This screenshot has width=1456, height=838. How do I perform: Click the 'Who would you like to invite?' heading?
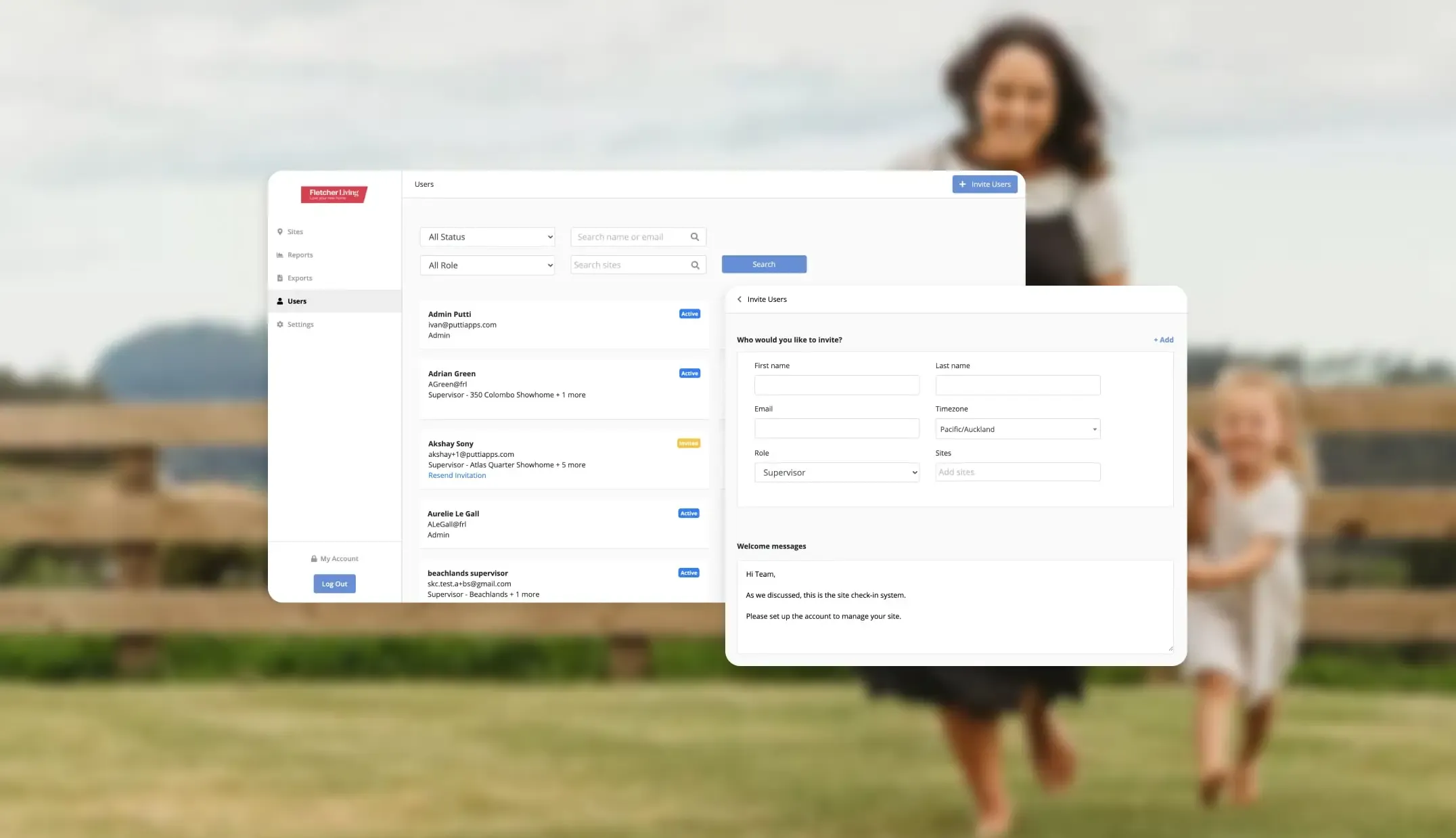pos(790,340)
